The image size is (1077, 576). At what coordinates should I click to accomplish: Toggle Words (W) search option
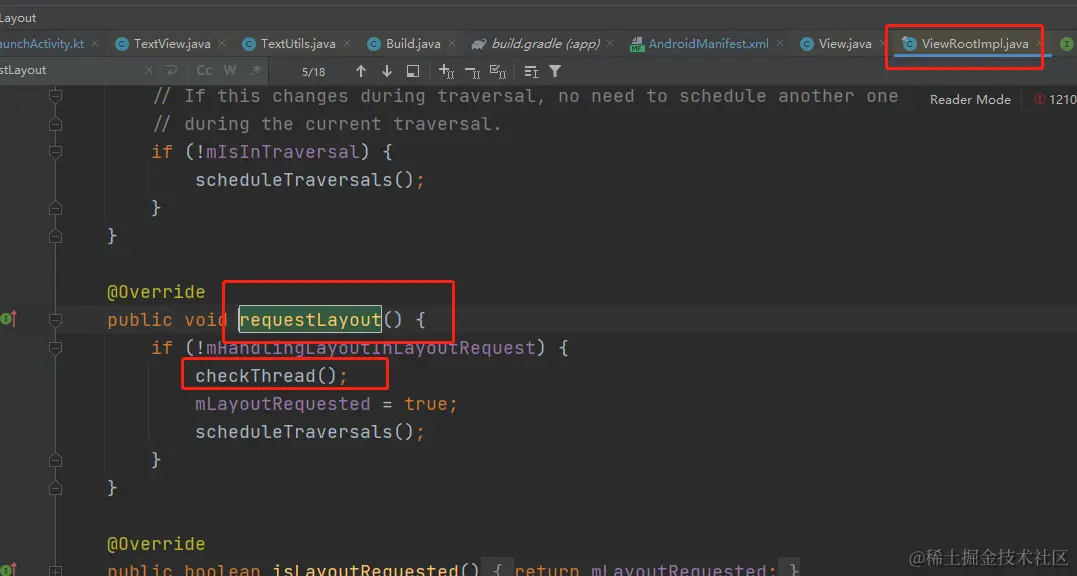tap(230, 70)
